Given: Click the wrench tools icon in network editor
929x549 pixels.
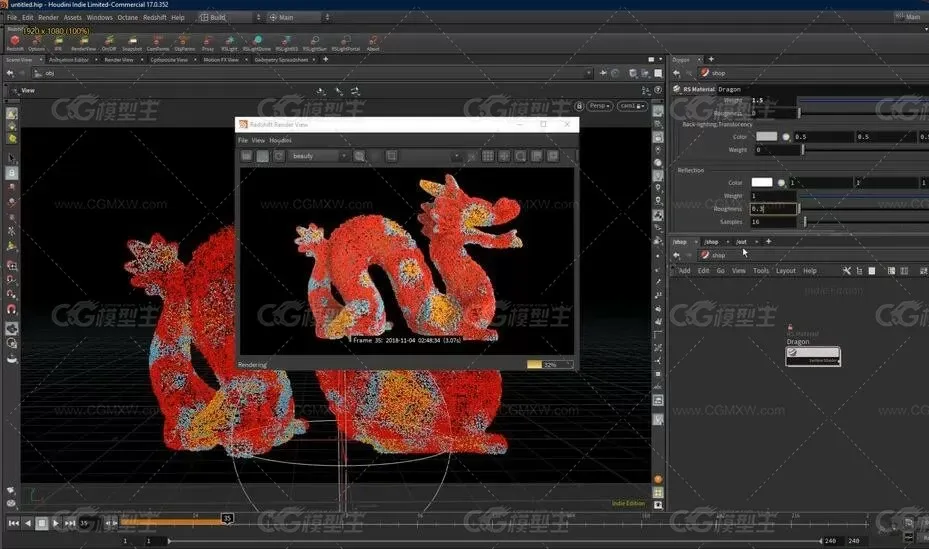Looking at the screenshot, I should click(847, 271).
